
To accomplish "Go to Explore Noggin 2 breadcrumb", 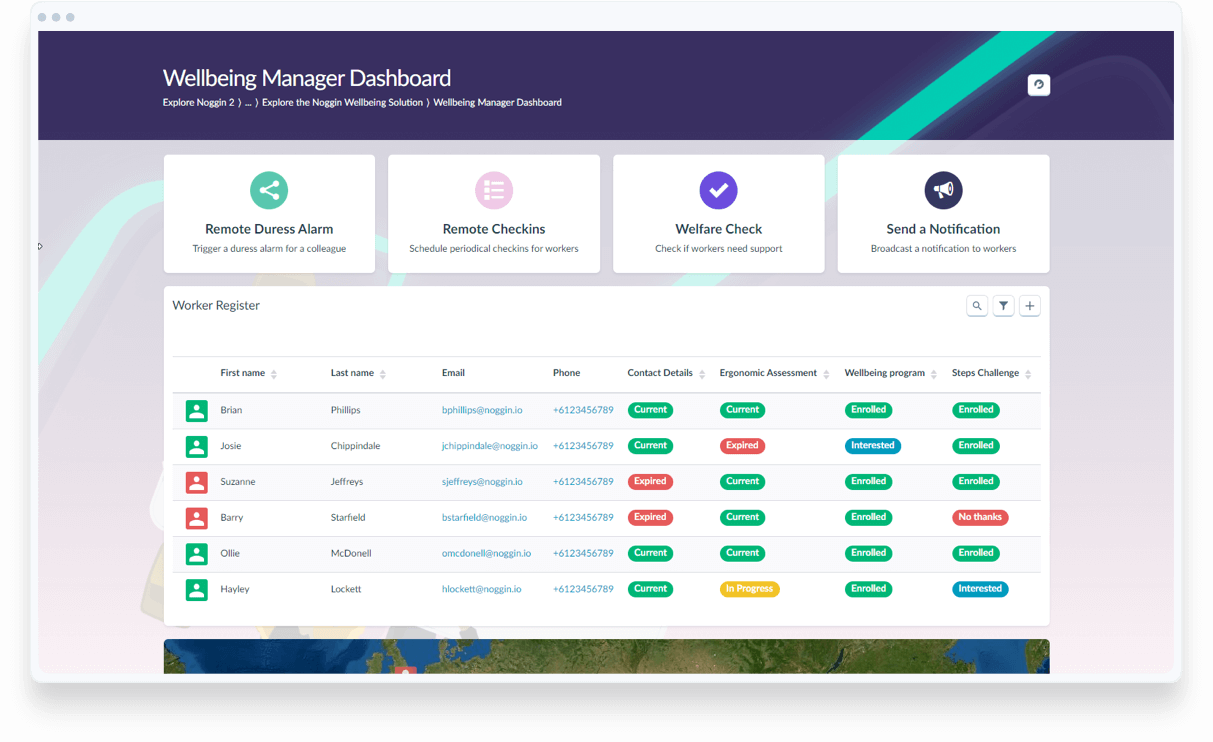I will click(x=199, y=102).
